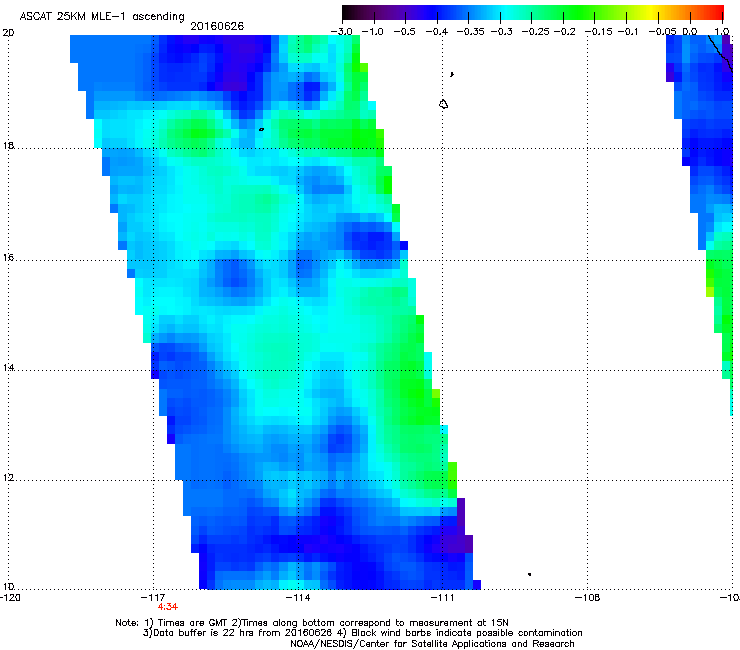Click the 'ASCAT 25KM MLE-1 ascending' title
Screen dimensions: 740x650
point(102,17)
